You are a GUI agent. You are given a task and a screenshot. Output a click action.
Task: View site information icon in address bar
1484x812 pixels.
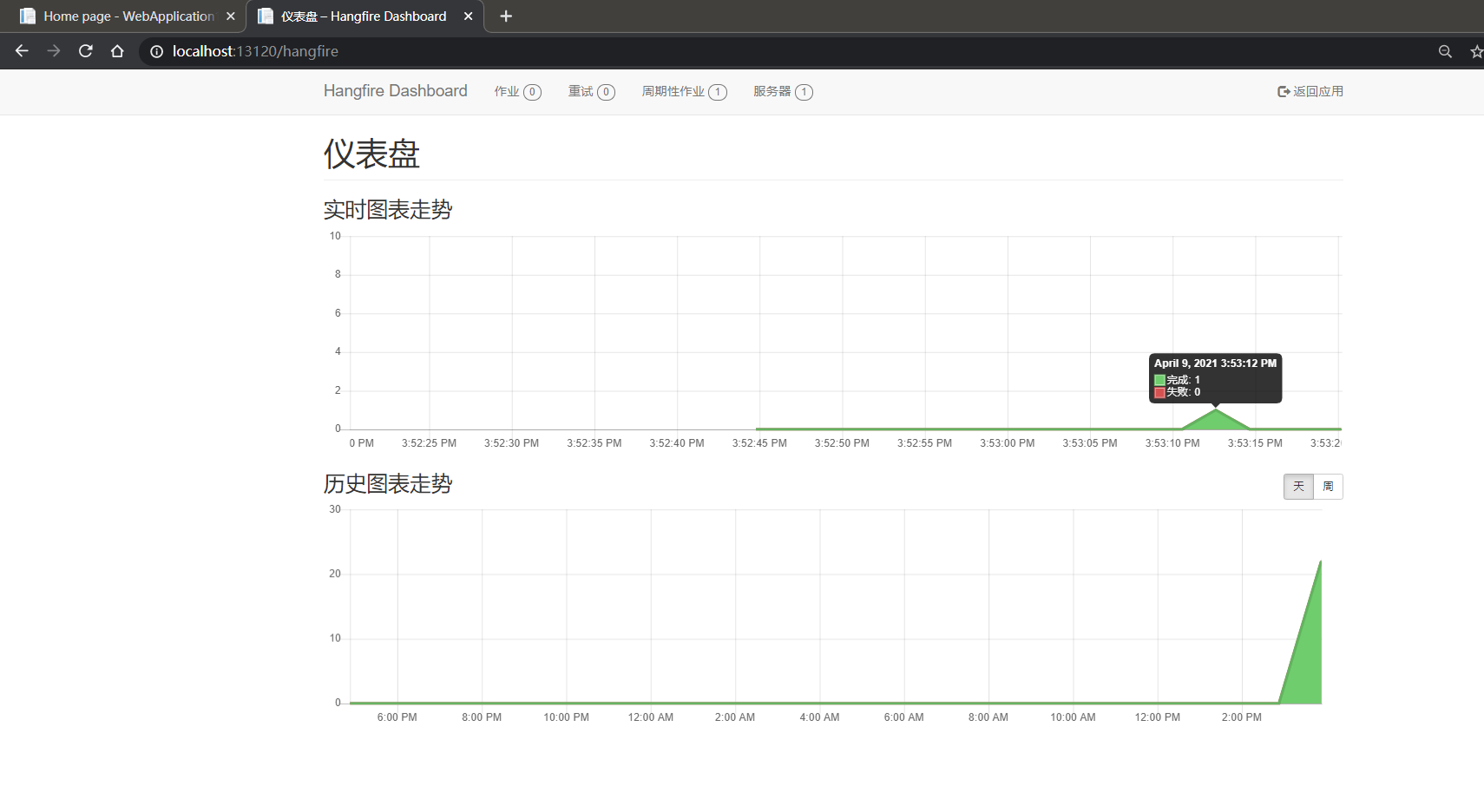coord(157,52)
